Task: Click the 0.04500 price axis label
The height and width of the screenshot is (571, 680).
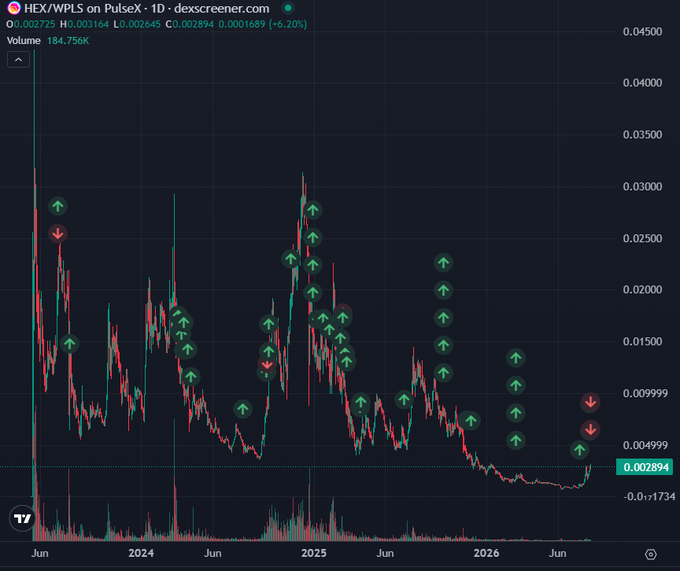Action: (642, 32)
